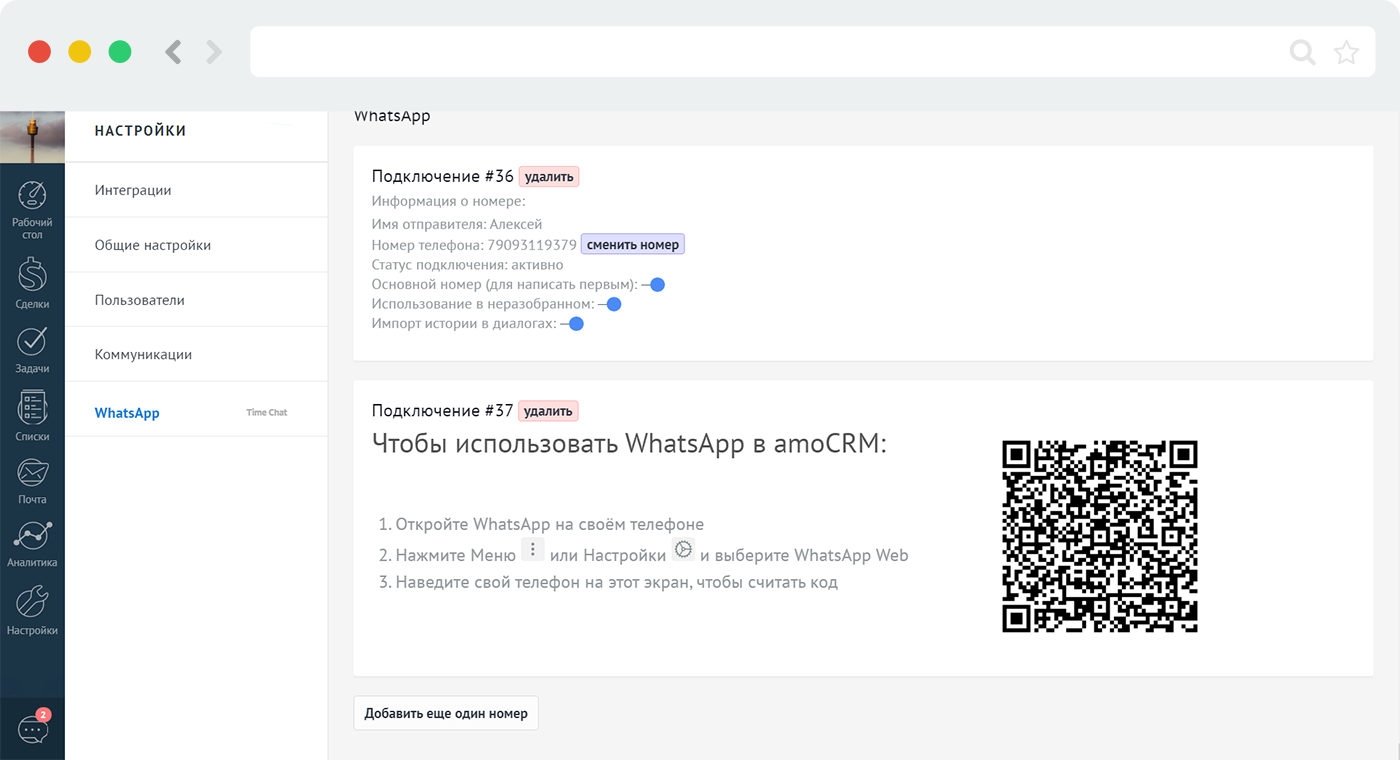1400x760 pixels.
Task: Delete Подключение #37 with удалить button
Action: click(548, 411)
